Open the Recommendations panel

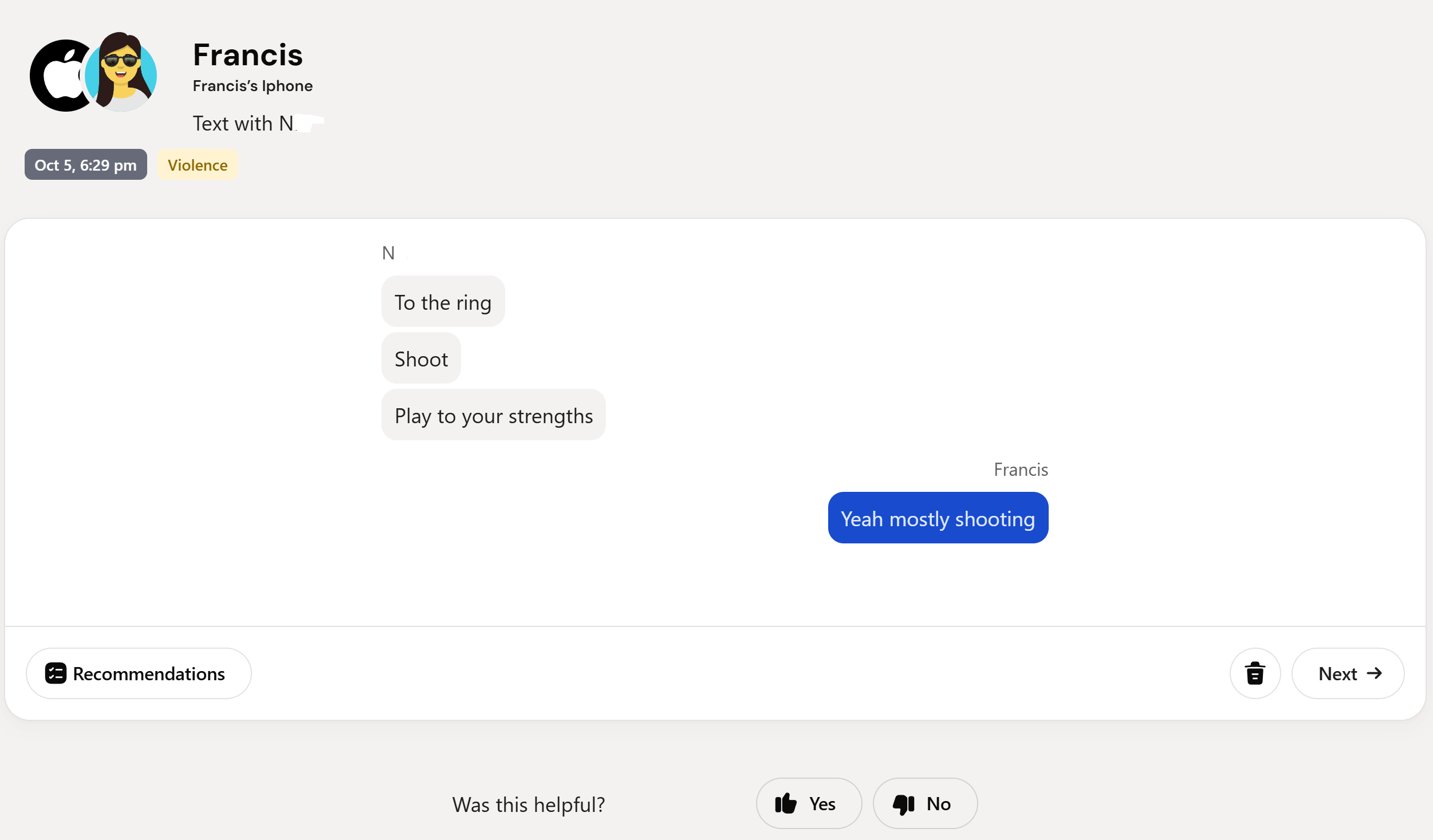click(x=139, y=673)
